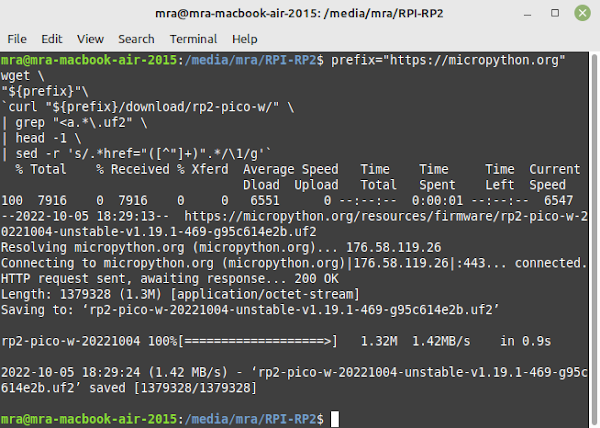
Task: Open the View menu
Action: 90,39
